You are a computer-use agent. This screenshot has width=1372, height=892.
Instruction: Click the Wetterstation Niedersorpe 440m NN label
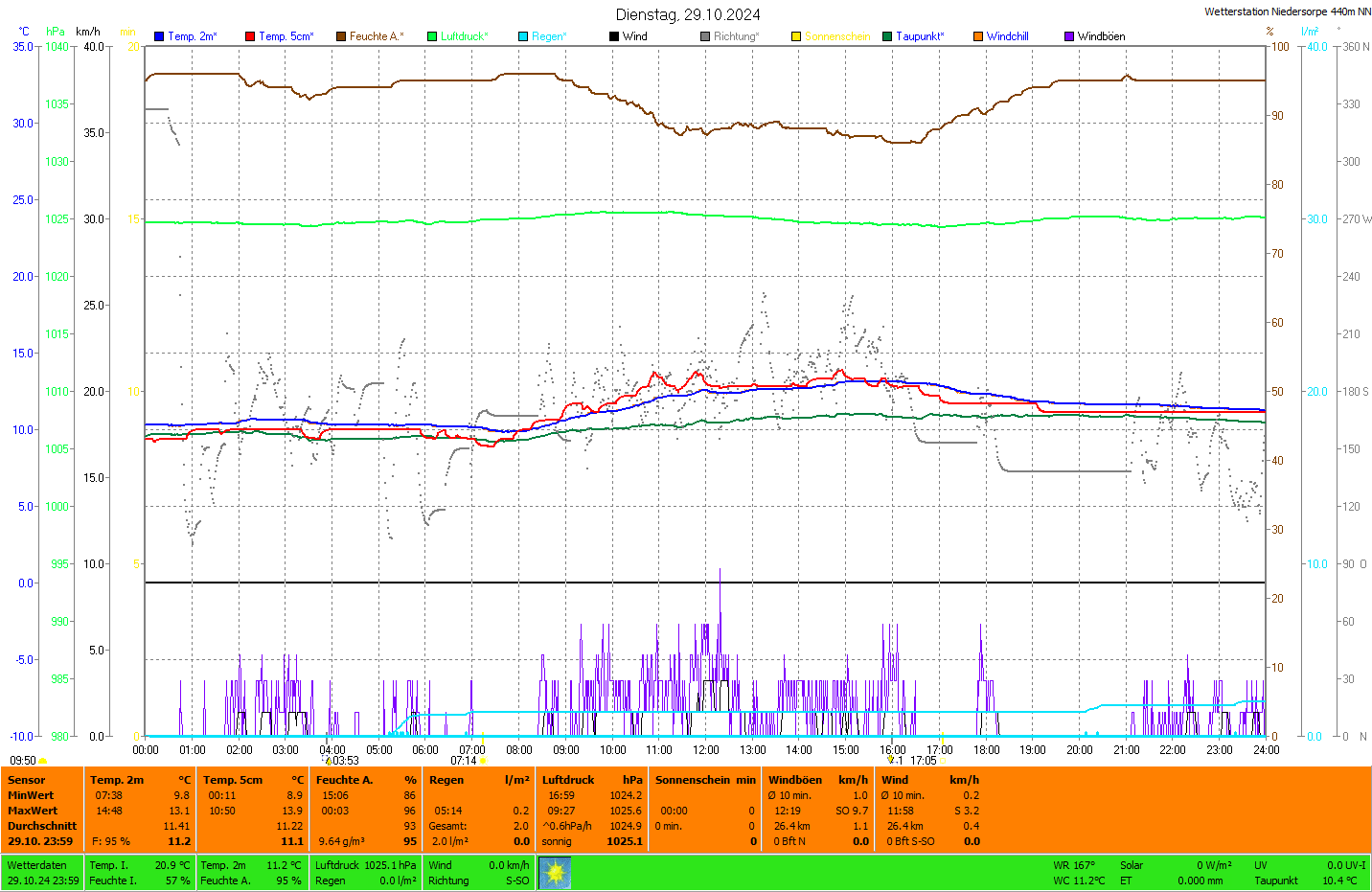point(1287,11)
